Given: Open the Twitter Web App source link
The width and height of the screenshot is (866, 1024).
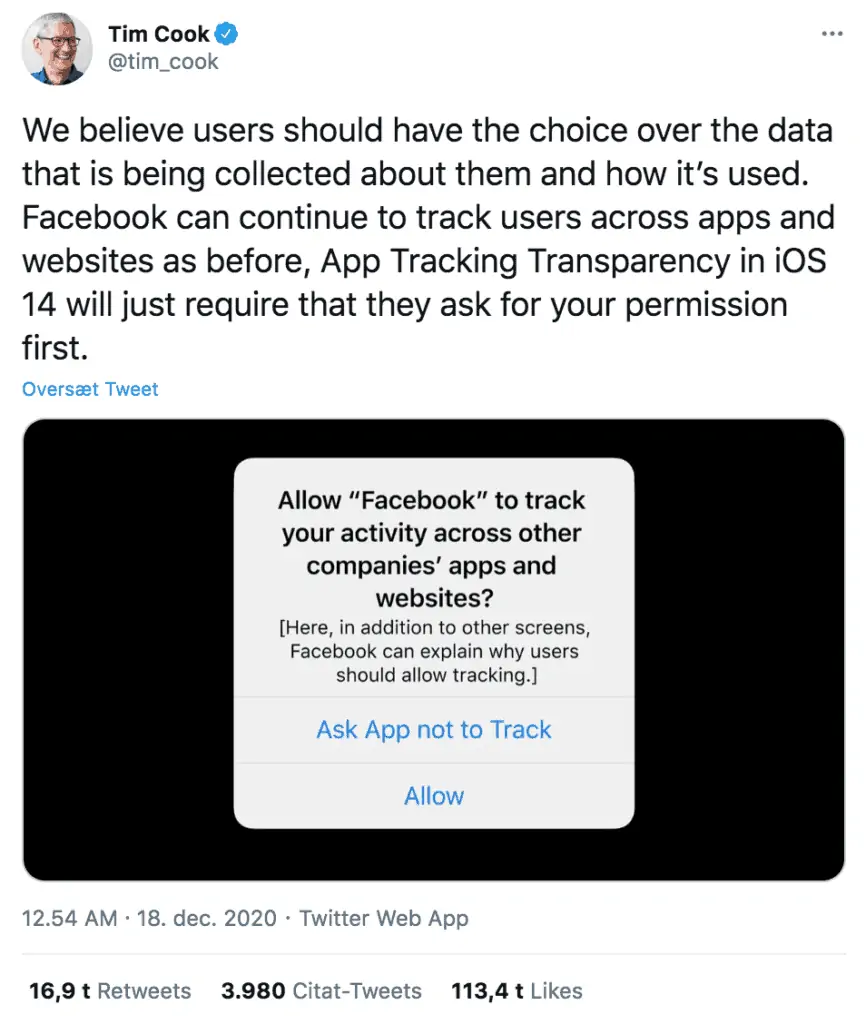Looking at the screenshot, I should [384, 918].
